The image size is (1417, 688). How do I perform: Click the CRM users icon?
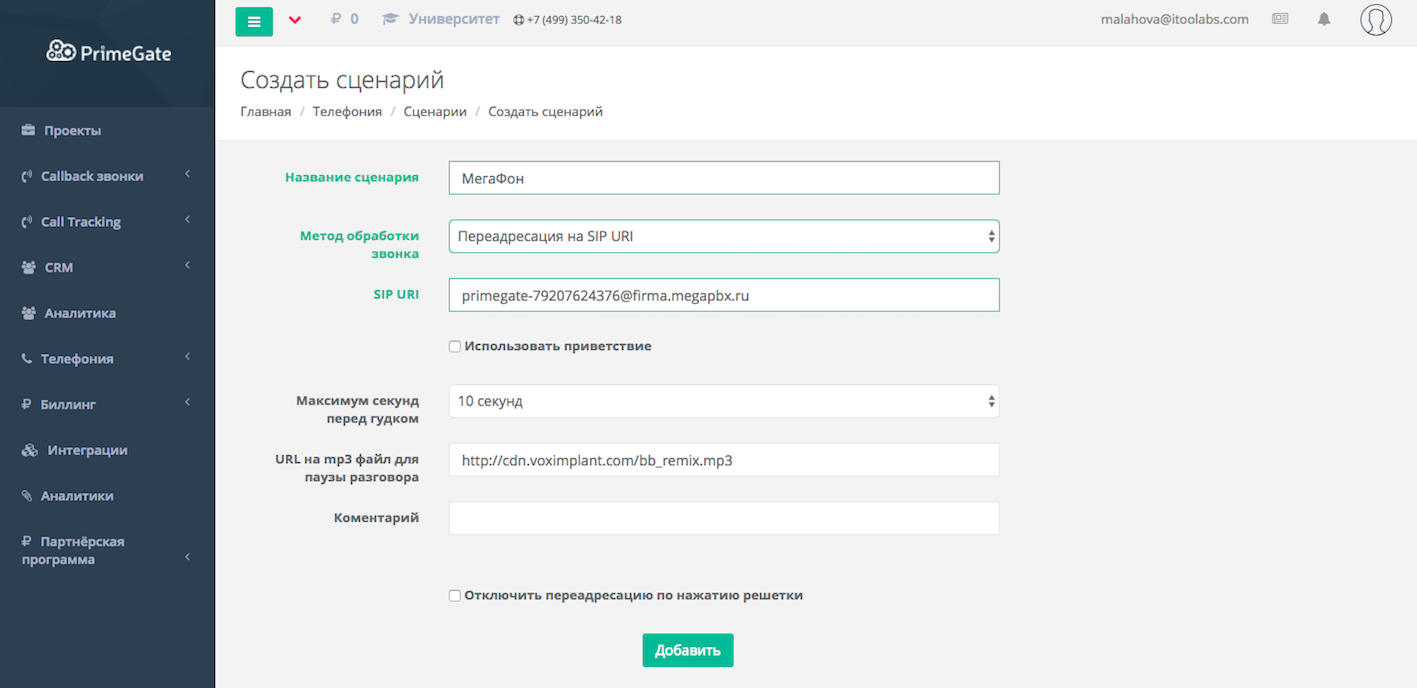tap(28, 268)
